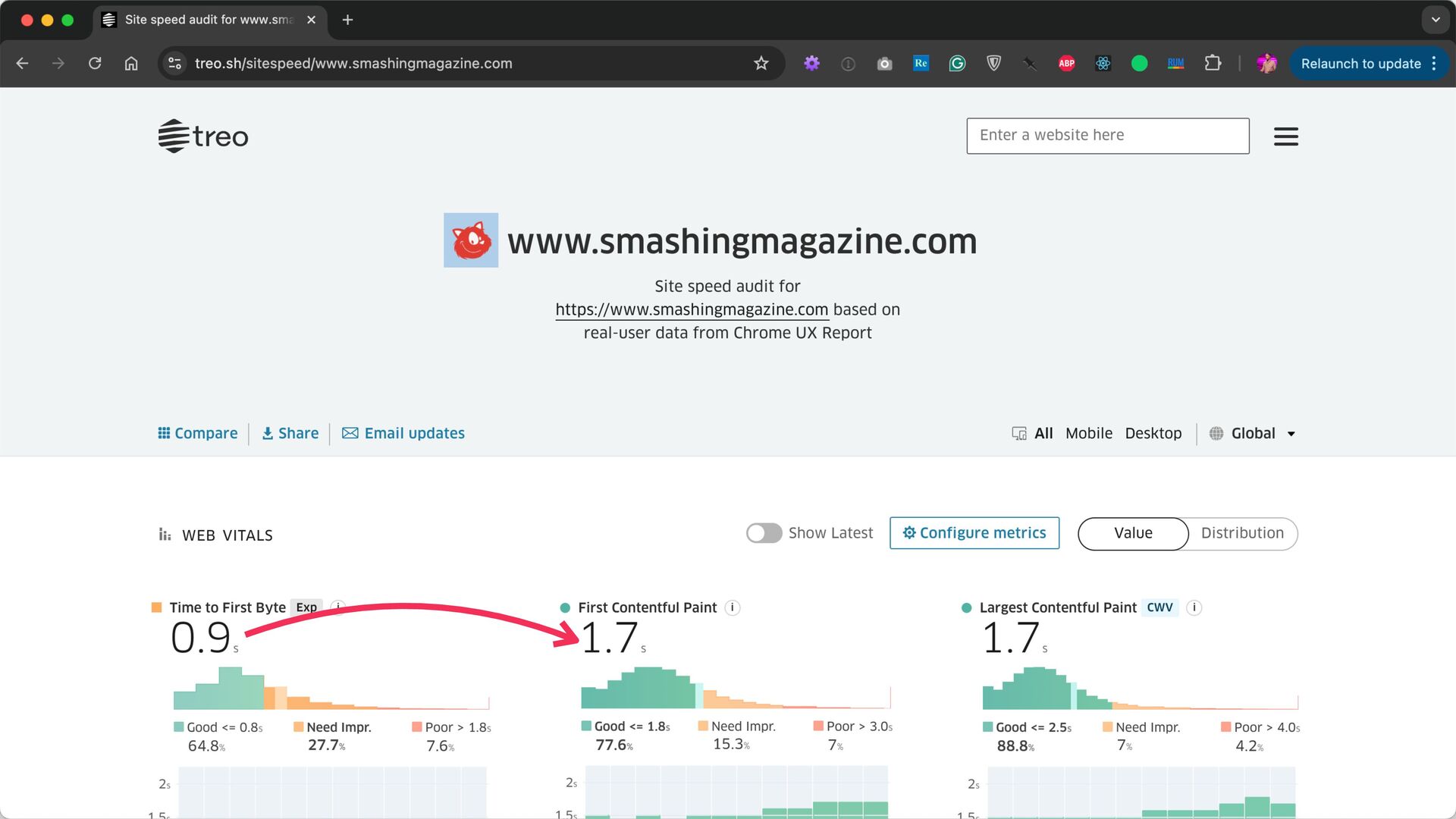Click the Grammarly extension icon
The height and width of the screenshot is (819, 1456).
(x=957, y=64)
